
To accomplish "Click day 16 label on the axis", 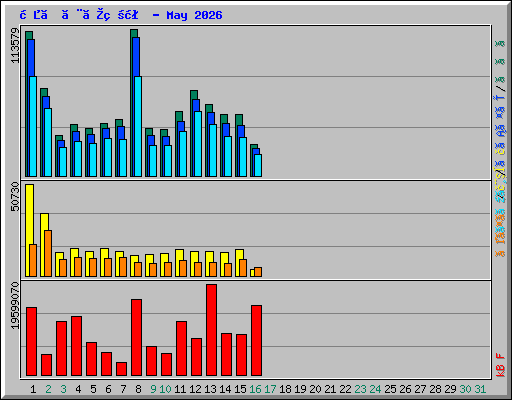I will (255, 389).
